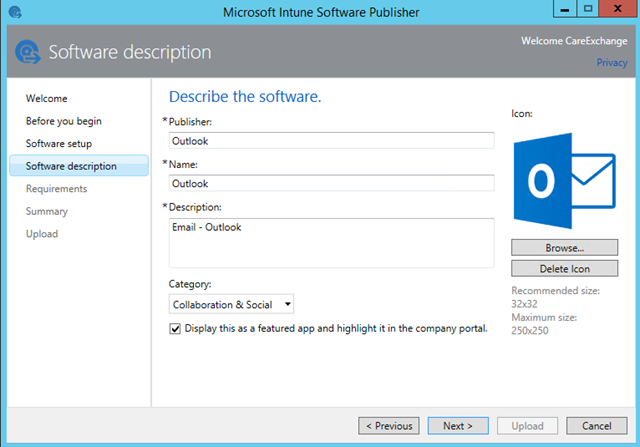The image size is (640, 447).
Task: Minimize the Software Publisher window
Action: point(565,9)
